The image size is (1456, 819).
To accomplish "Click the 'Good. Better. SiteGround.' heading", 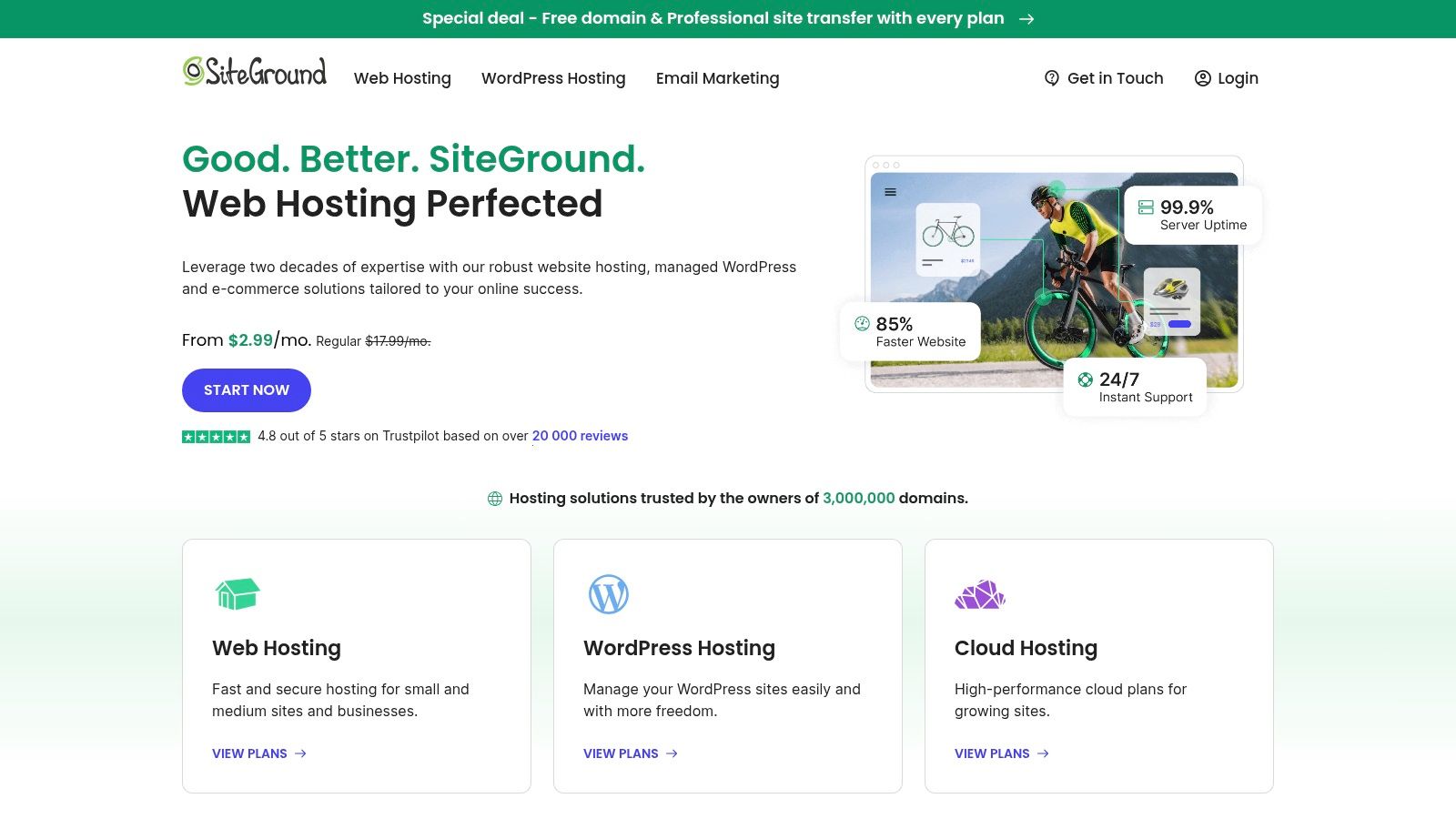I will pos(414,159).
